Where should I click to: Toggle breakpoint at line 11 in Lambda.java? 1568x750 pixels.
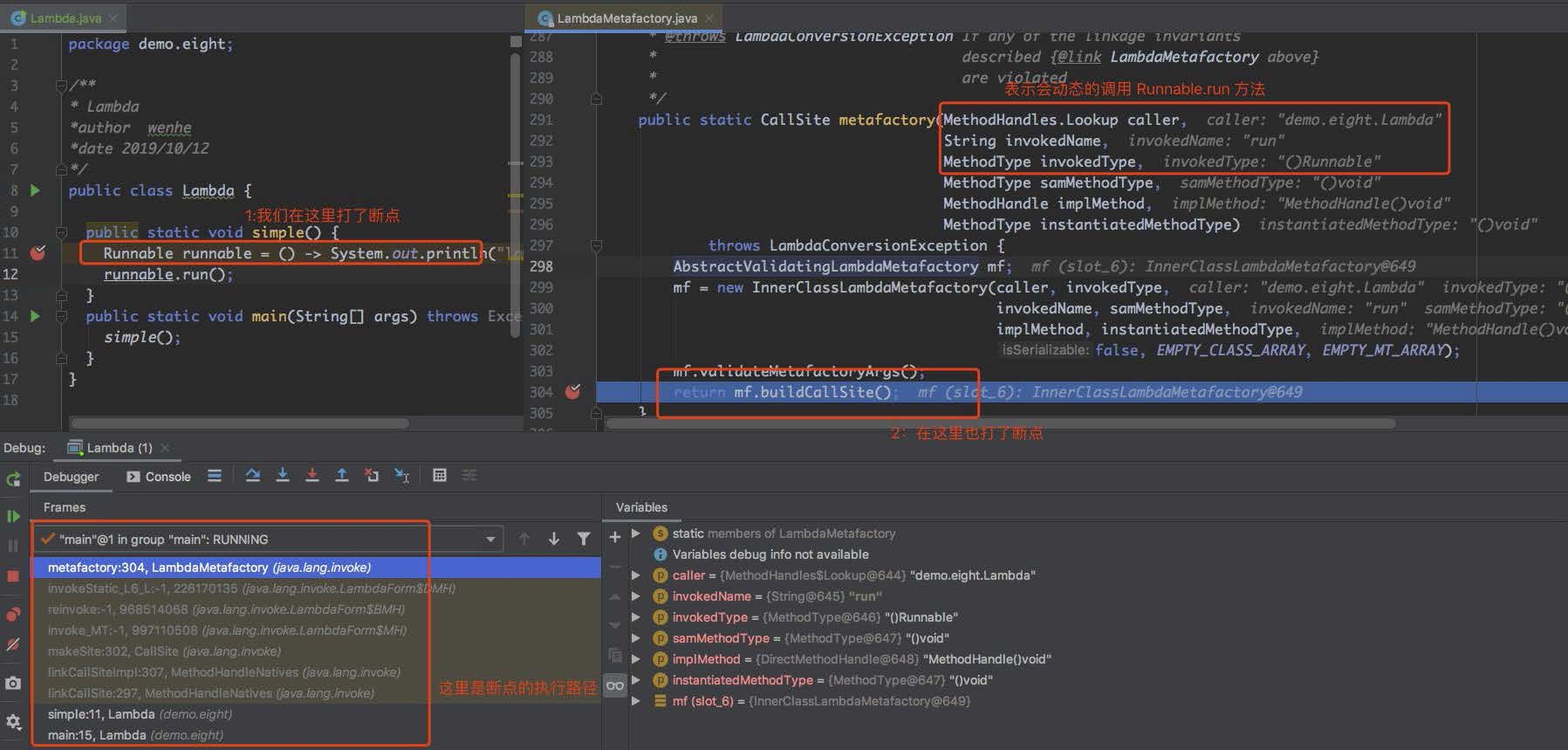coord(38,252)
